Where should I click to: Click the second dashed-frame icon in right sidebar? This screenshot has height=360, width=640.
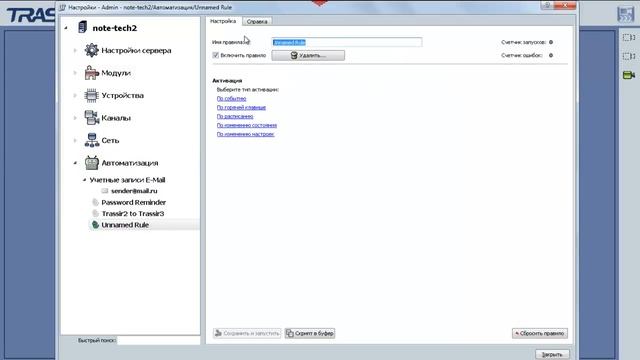click(x=629, y=56)
